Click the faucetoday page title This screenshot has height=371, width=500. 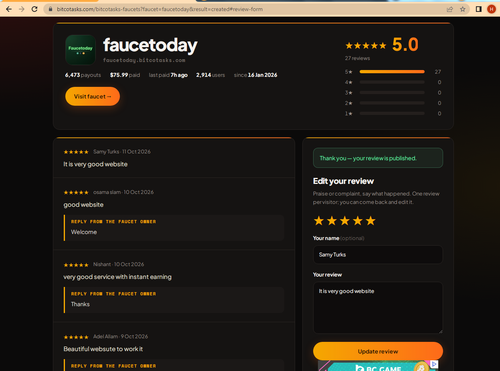(x=150, y=45)
